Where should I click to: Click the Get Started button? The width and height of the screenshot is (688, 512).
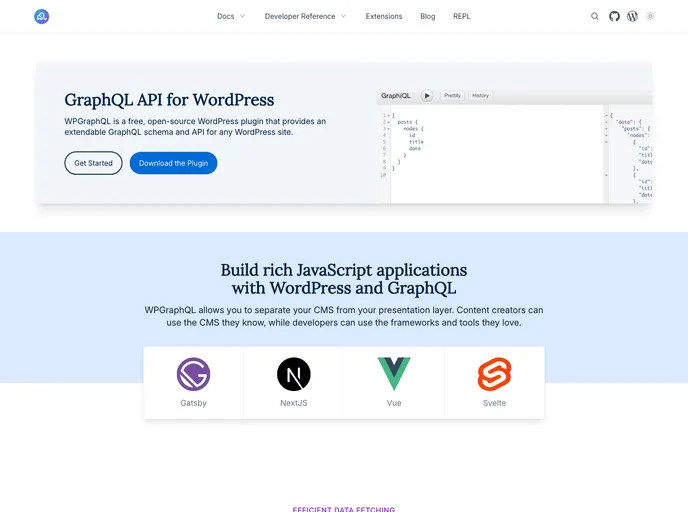[x=93, y=163]
